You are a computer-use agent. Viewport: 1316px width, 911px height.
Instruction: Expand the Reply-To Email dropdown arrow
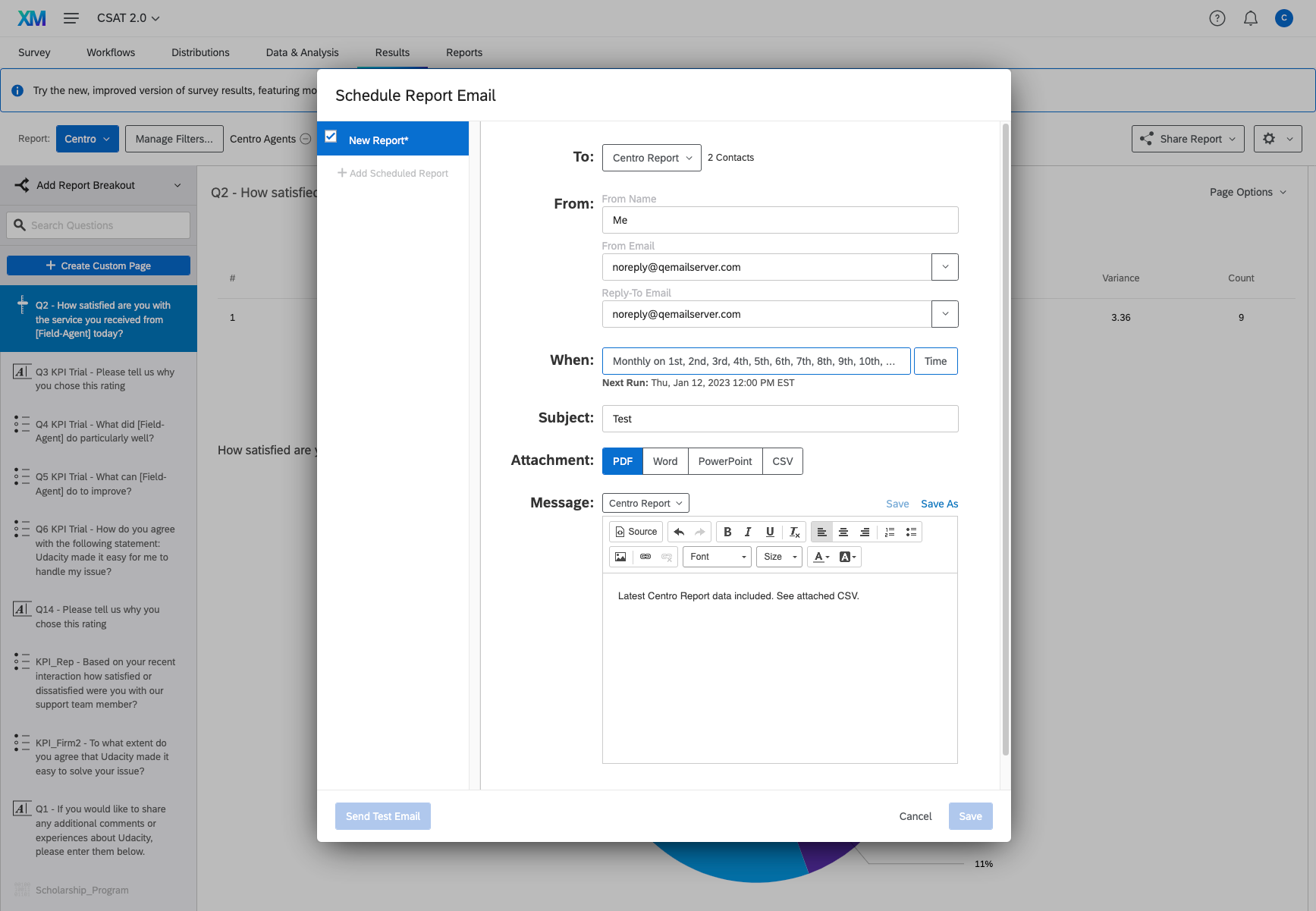[x=945, y=314]
